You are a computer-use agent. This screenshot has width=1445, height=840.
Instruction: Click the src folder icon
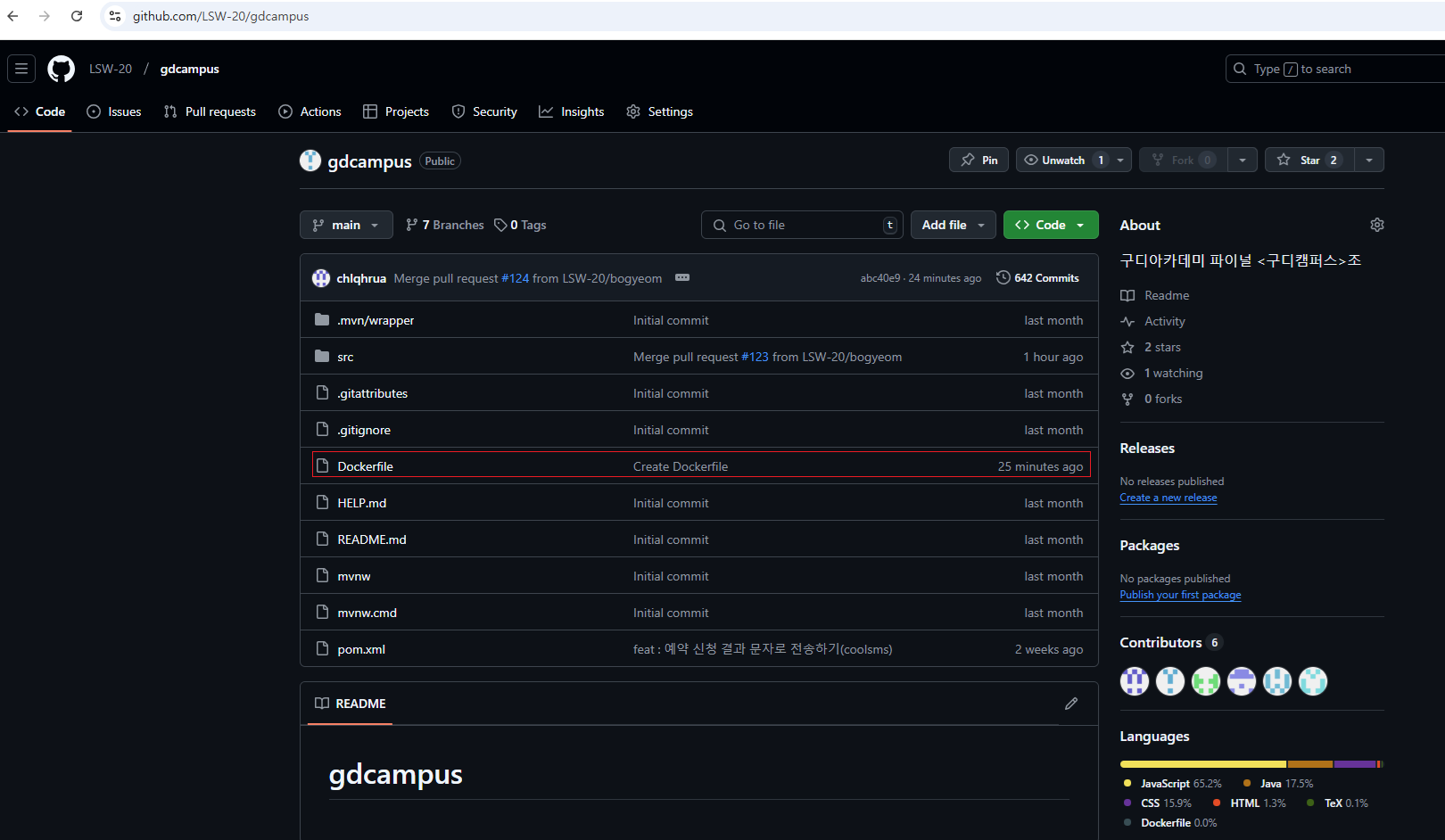pos(322,356)
